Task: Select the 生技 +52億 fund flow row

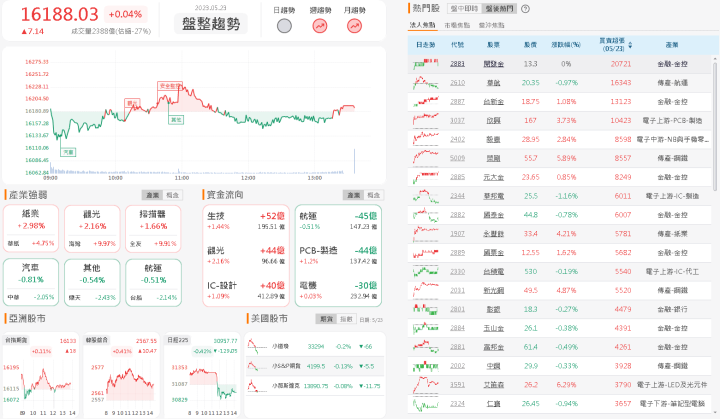Action: (246, 221)
